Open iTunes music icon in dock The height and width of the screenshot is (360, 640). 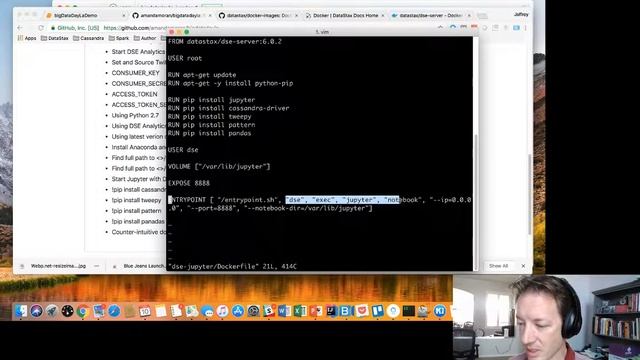(x=222, y=311)
